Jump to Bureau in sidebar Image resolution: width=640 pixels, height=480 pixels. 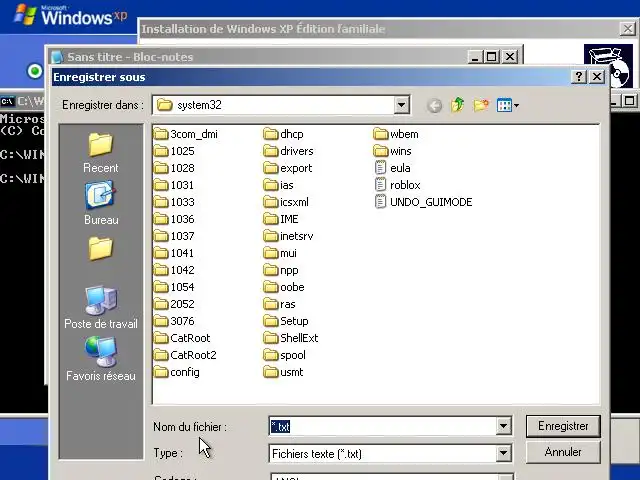[101, 203]
